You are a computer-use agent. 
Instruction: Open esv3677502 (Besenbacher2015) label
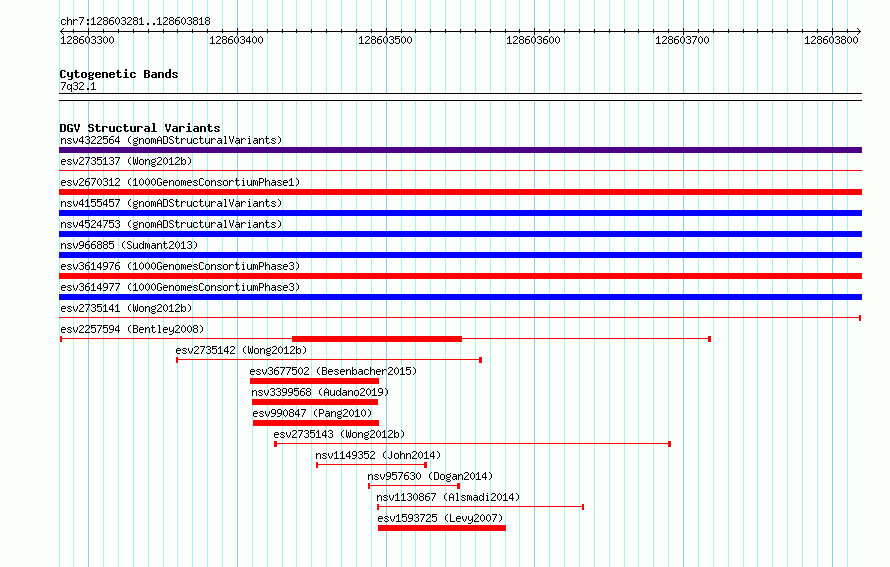coord(333,371)
